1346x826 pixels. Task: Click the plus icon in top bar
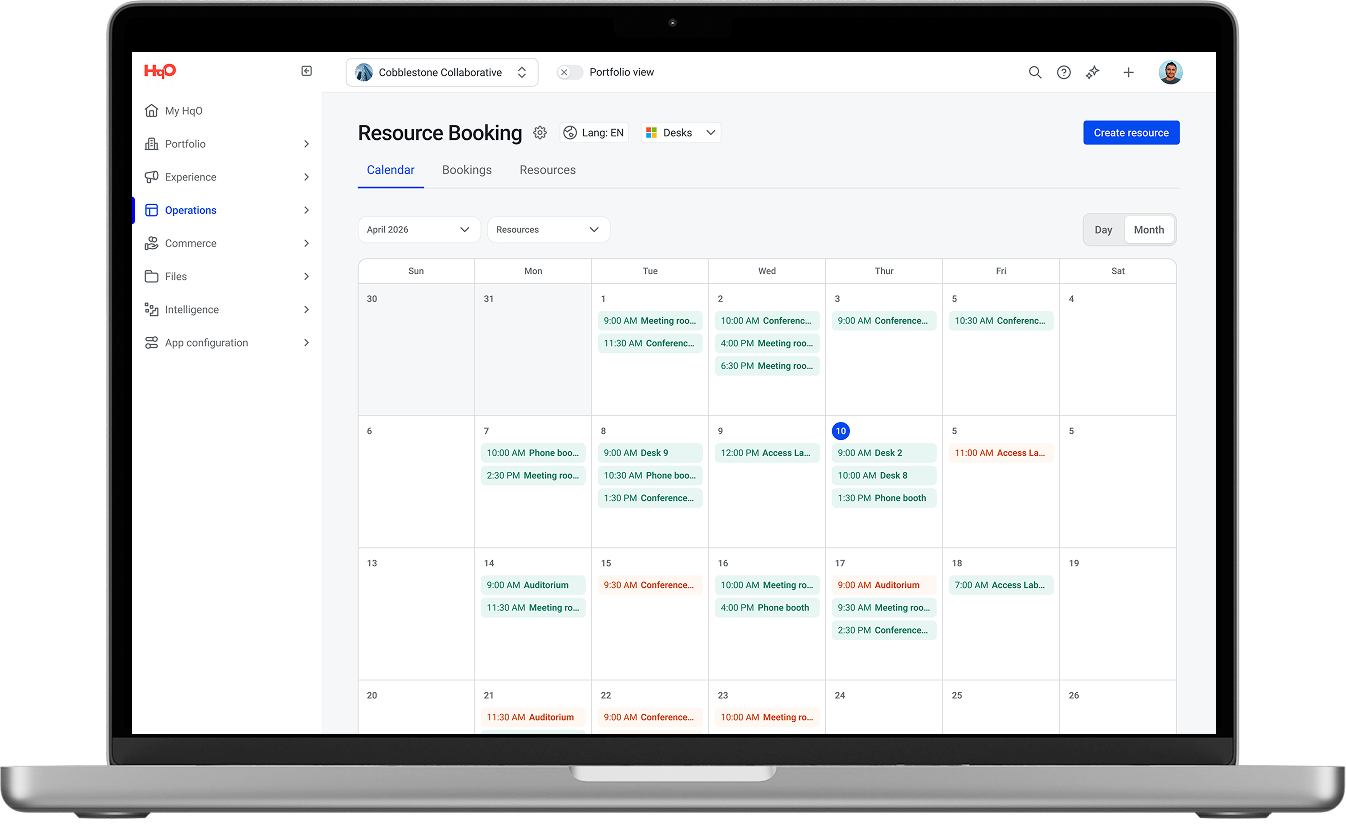(1128, 72)
